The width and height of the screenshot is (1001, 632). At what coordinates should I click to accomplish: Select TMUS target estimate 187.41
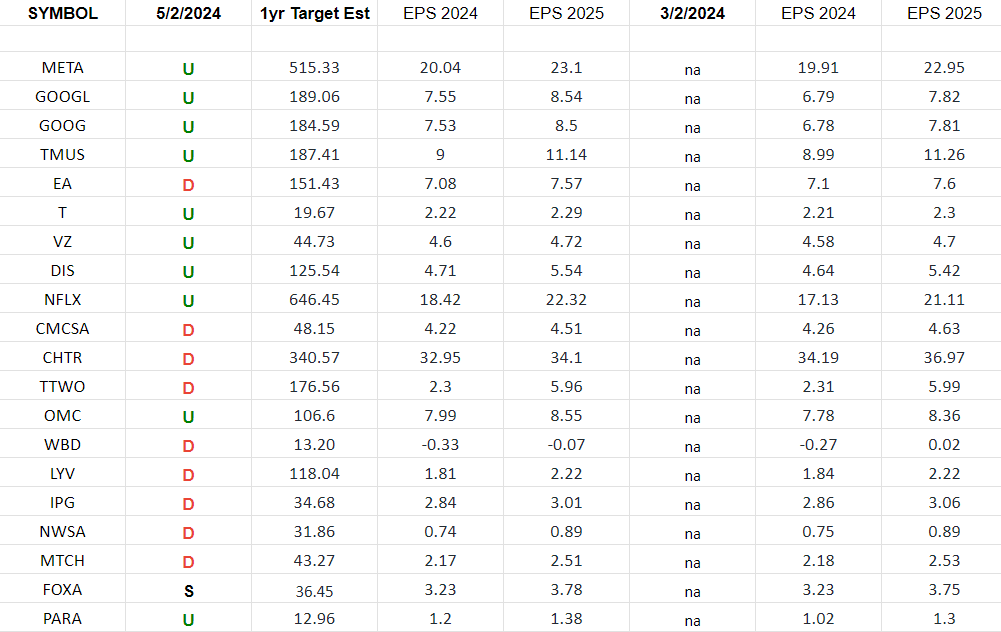pos(314,155)
